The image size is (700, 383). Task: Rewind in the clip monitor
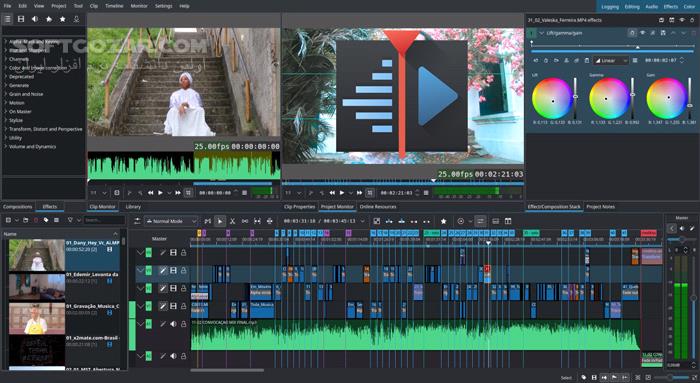tap(150, 193)
